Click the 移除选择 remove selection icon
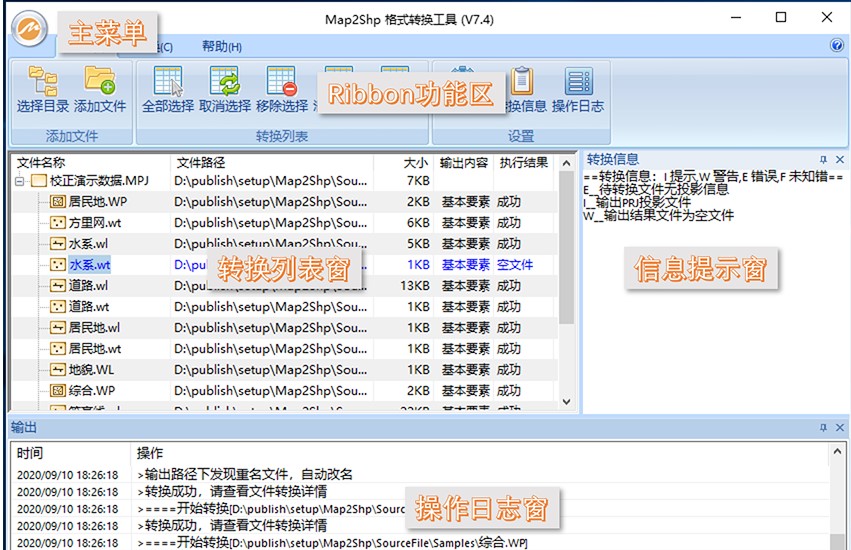 coord(281,82)
